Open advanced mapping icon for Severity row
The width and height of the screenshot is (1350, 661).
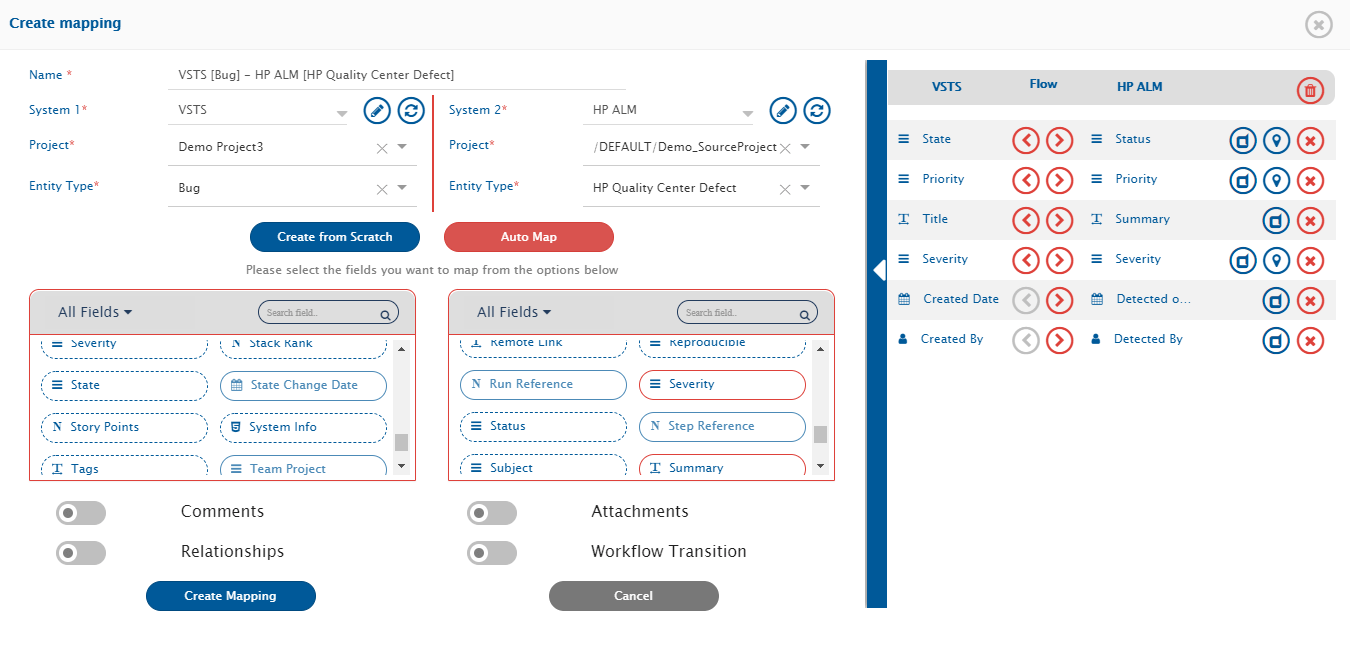pos(1242,261)
